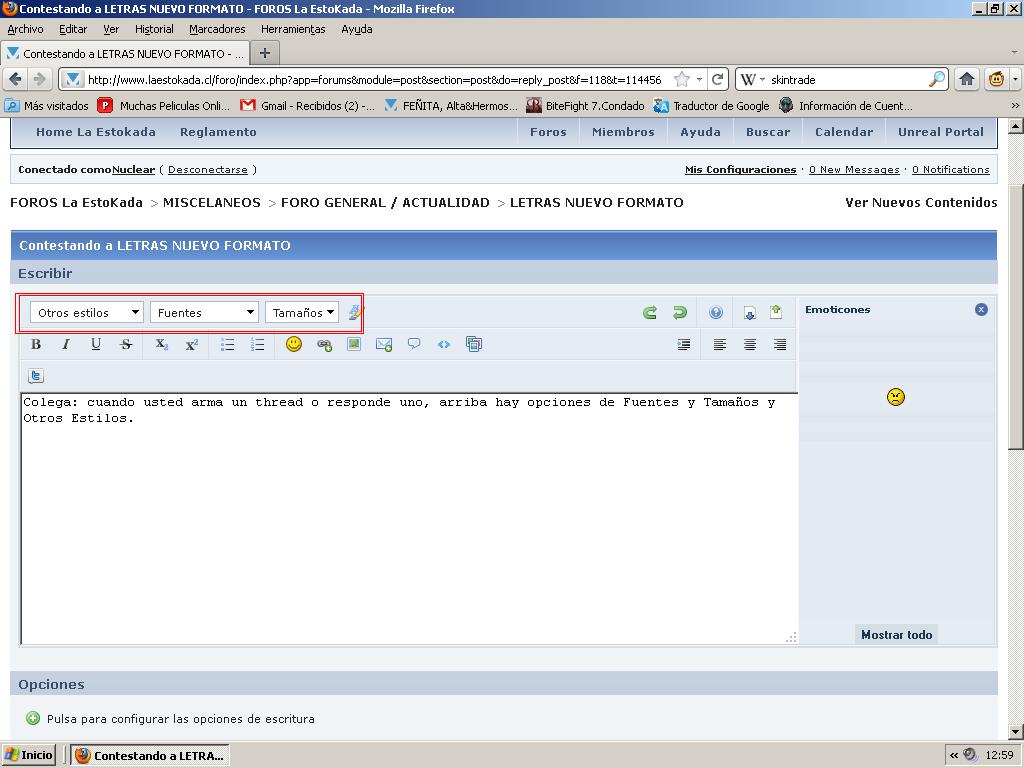Click the editor help icon

point(716,313)
